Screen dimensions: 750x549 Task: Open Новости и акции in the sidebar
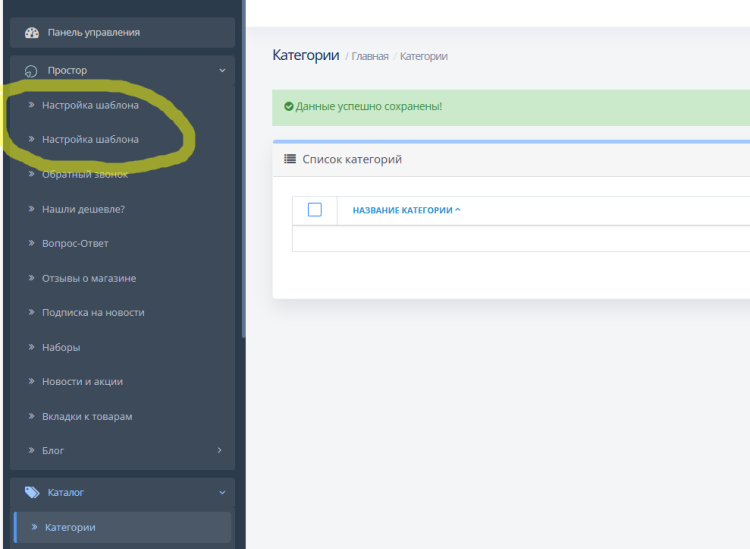82,381
